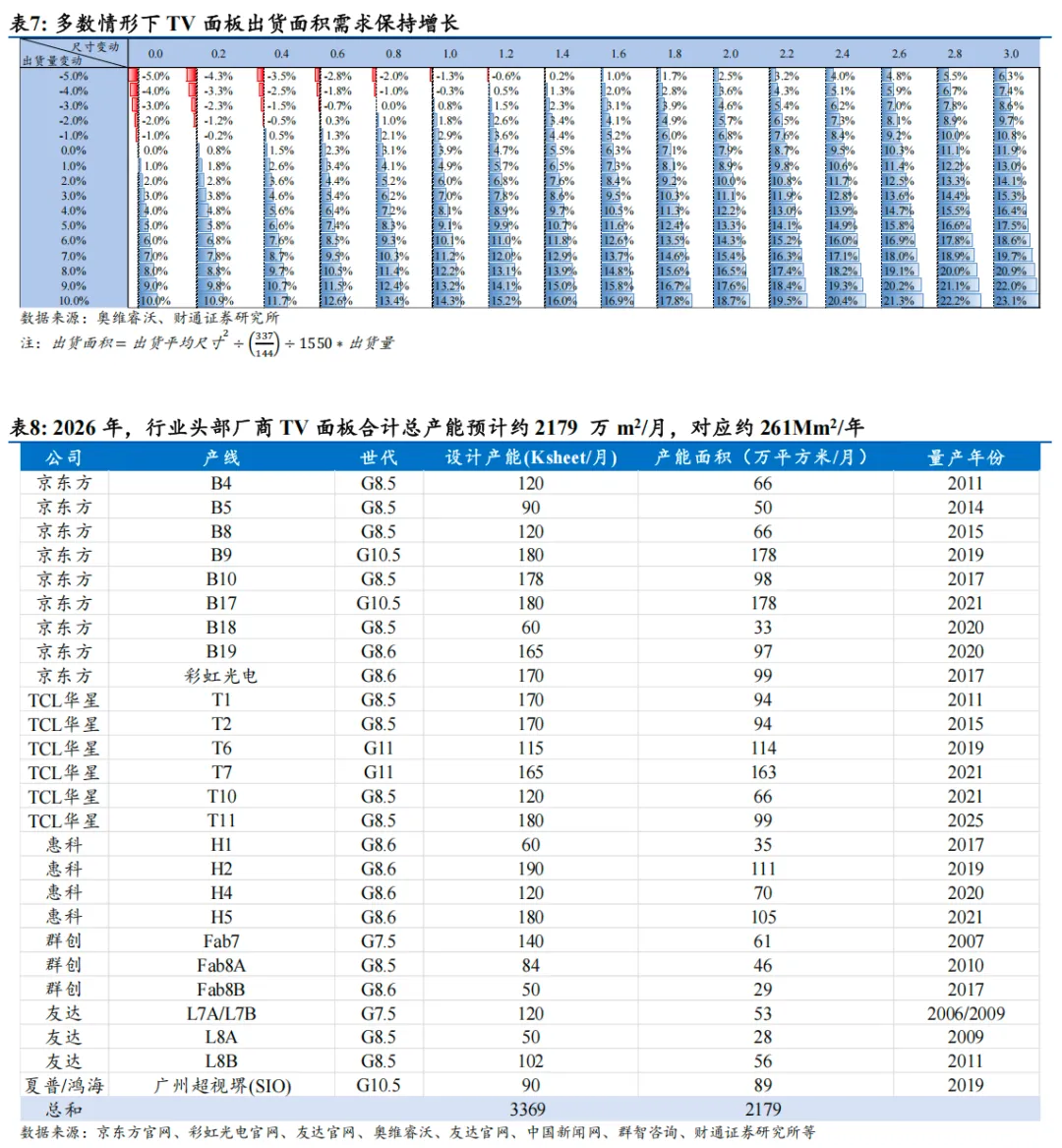Click the 广州超视堺(SIO) cell

222,1085
